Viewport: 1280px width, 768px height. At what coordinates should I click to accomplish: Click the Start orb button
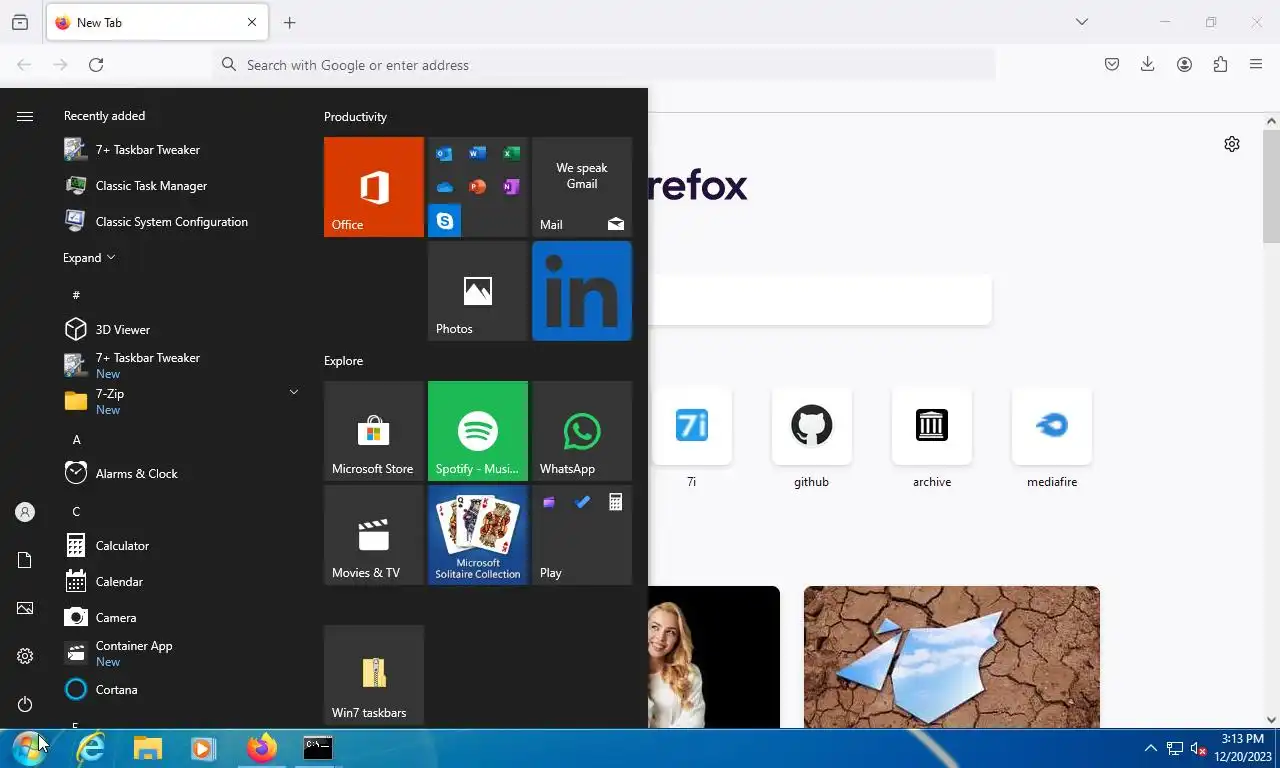click(29, 748)
